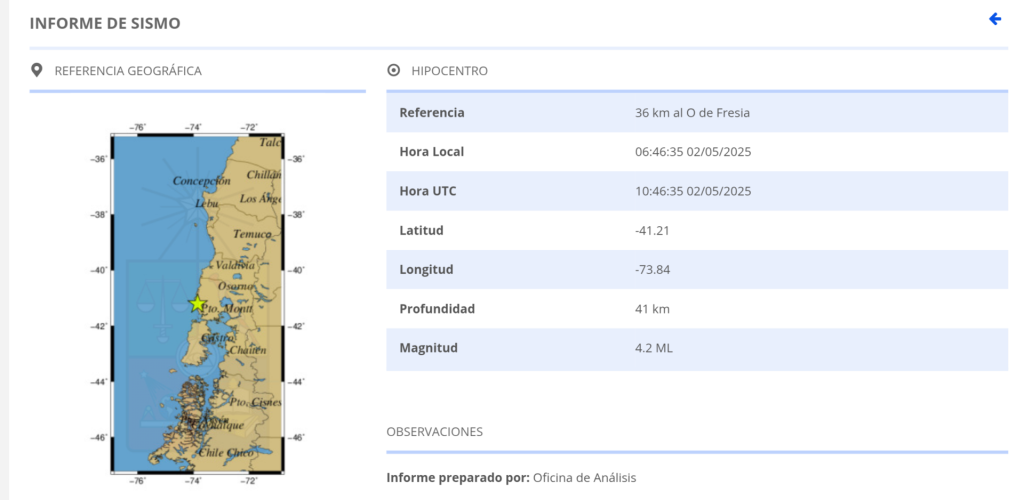Select magnitude value 4.2 ML
The image size is (1024, 500).
point(653,348)
